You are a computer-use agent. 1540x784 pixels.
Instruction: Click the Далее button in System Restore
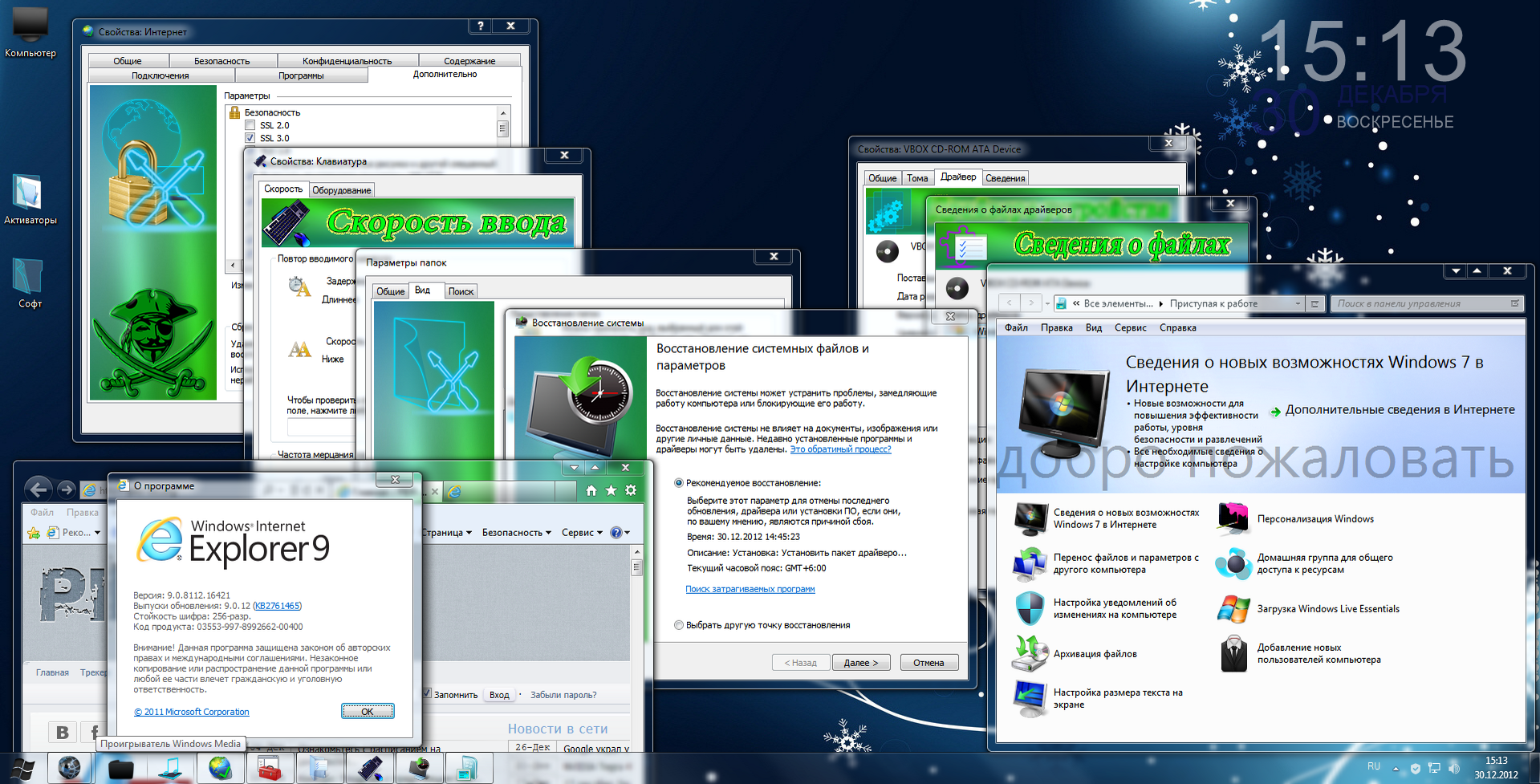pos(861,663)
